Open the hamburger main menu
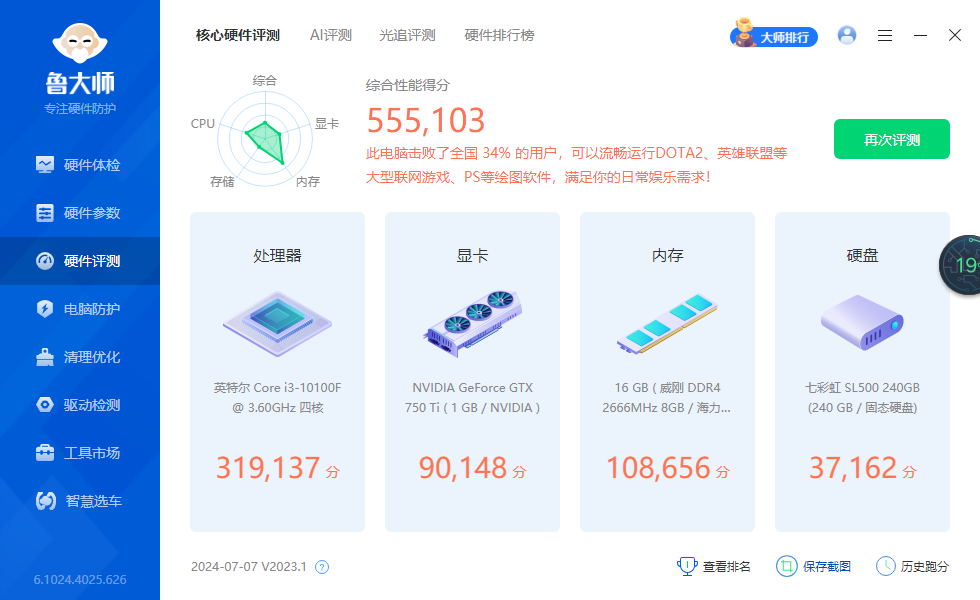 tap(885, 36)
